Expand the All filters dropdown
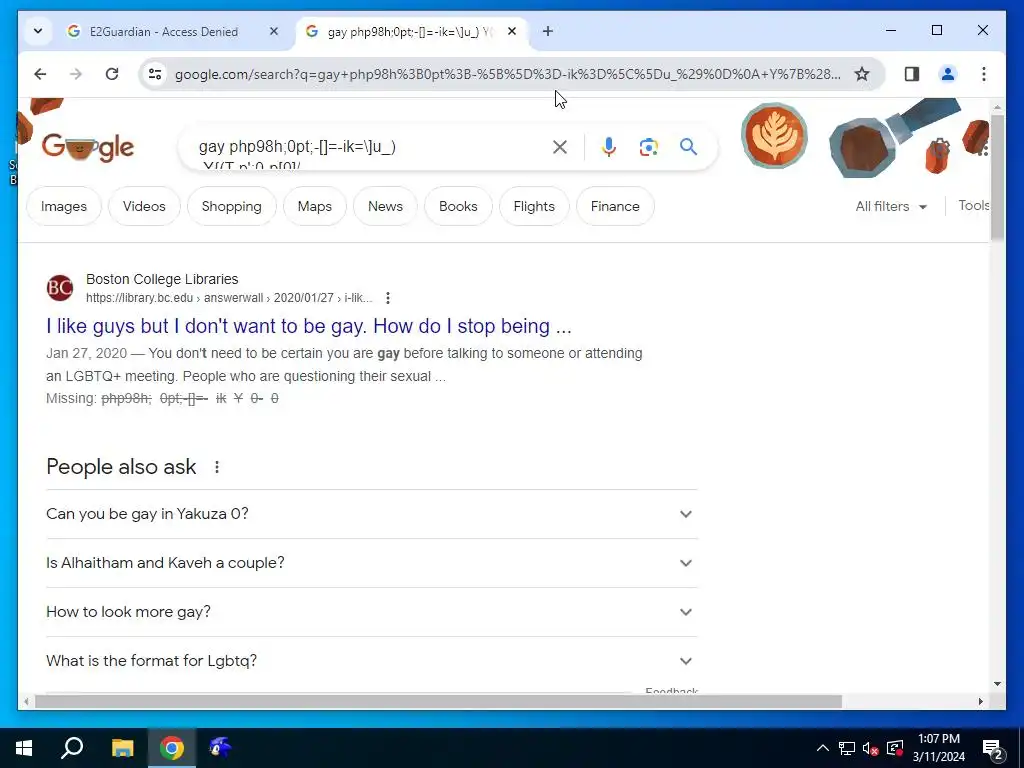1024x768 pixels. [891, 206]
